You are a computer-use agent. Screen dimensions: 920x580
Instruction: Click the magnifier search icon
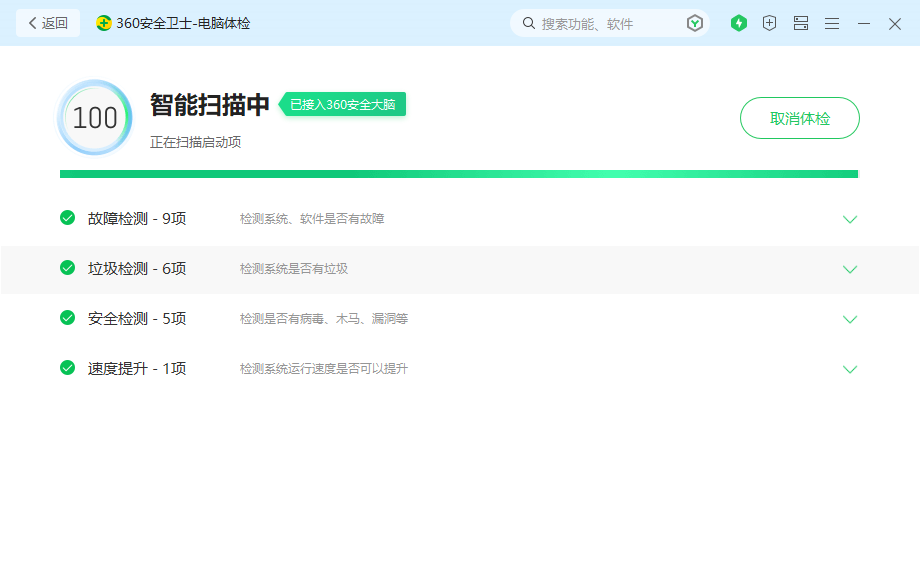tap(529, 23)
